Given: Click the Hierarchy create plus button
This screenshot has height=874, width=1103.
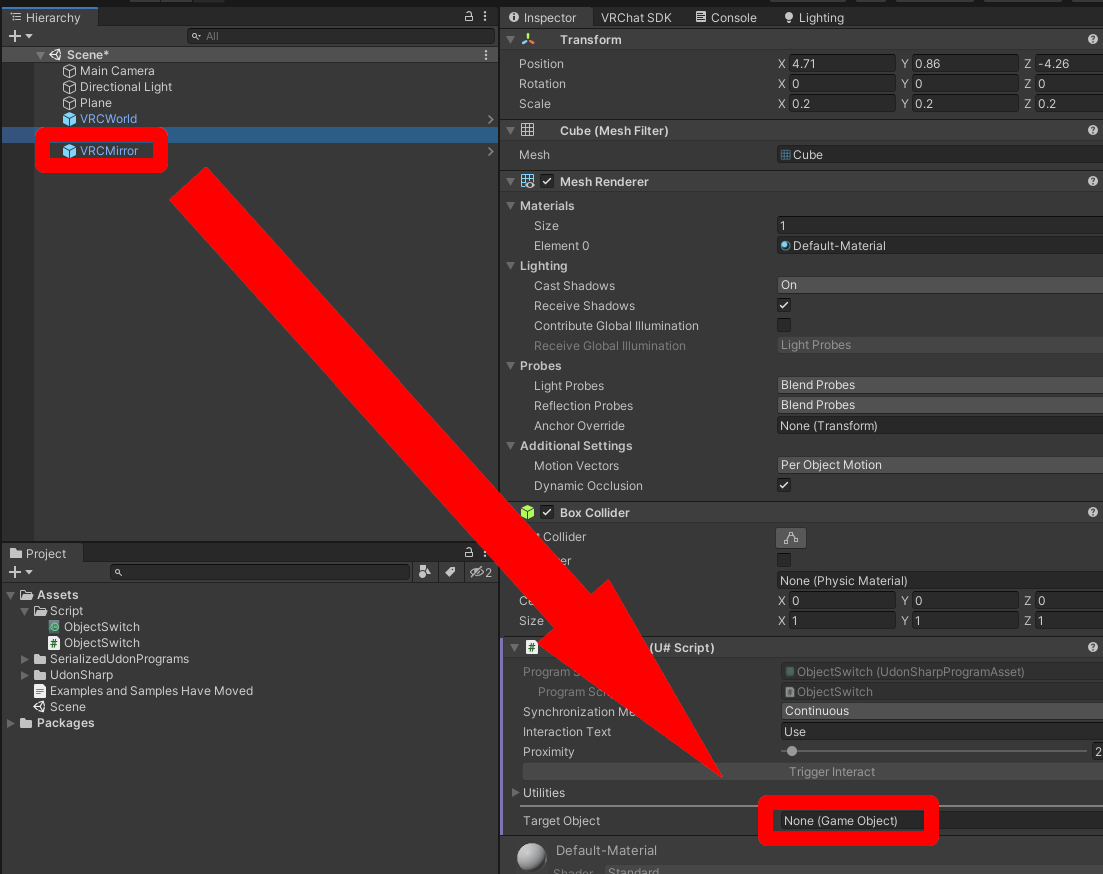Looking at the screenshot, I should (15, 36).
